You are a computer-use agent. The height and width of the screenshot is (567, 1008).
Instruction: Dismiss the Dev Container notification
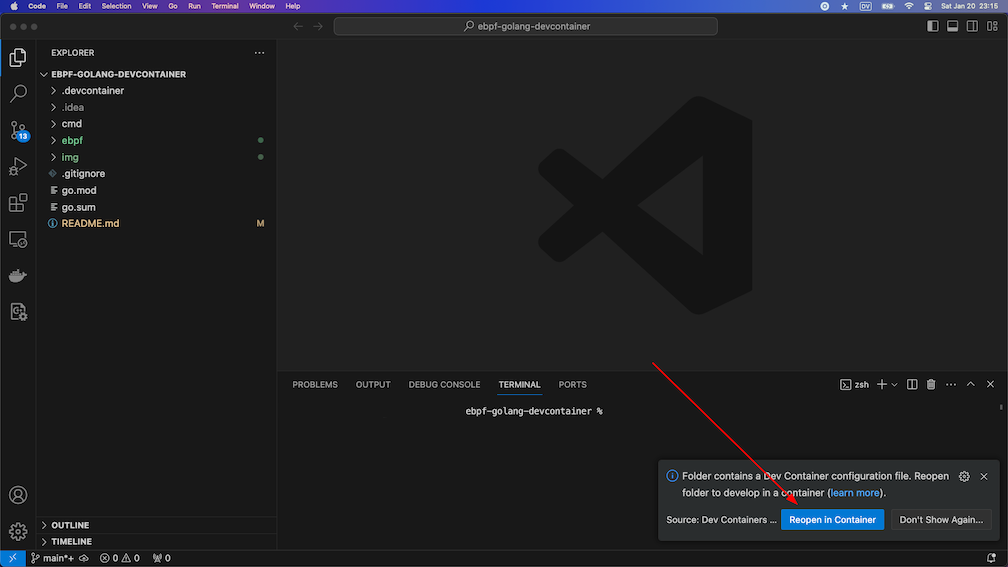tap(984, 476)
